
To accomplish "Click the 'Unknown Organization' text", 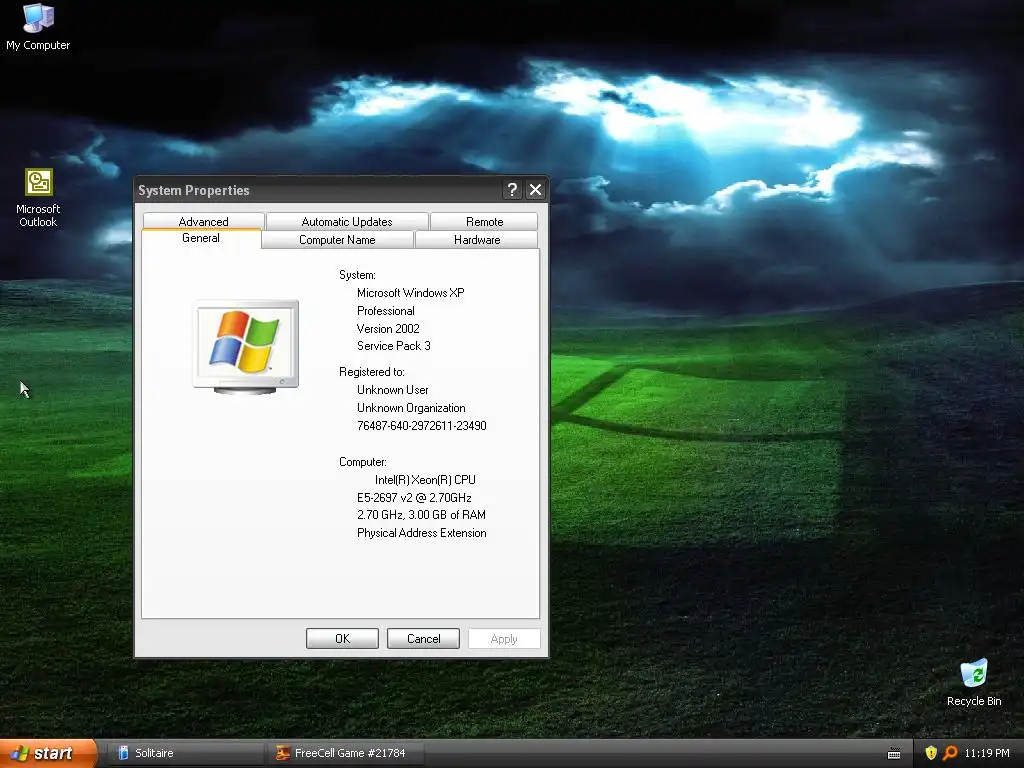I will [411, 408].
